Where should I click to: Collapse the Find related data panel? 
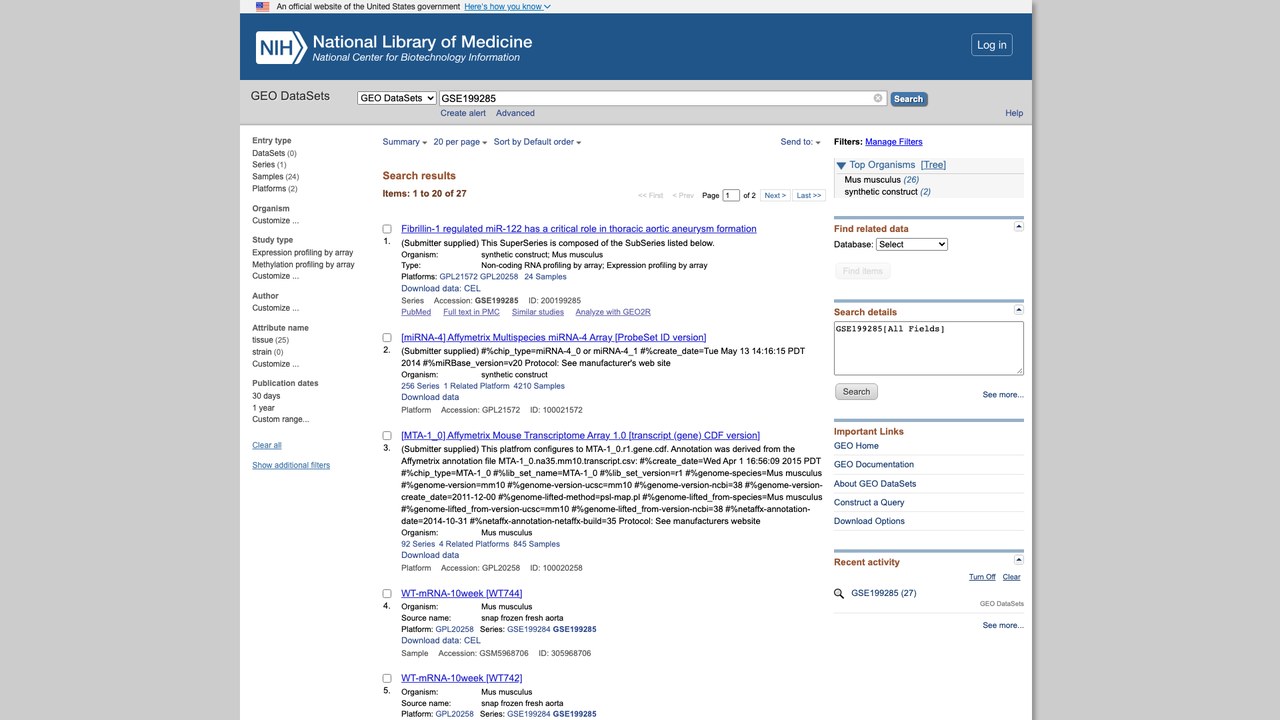1019,227
